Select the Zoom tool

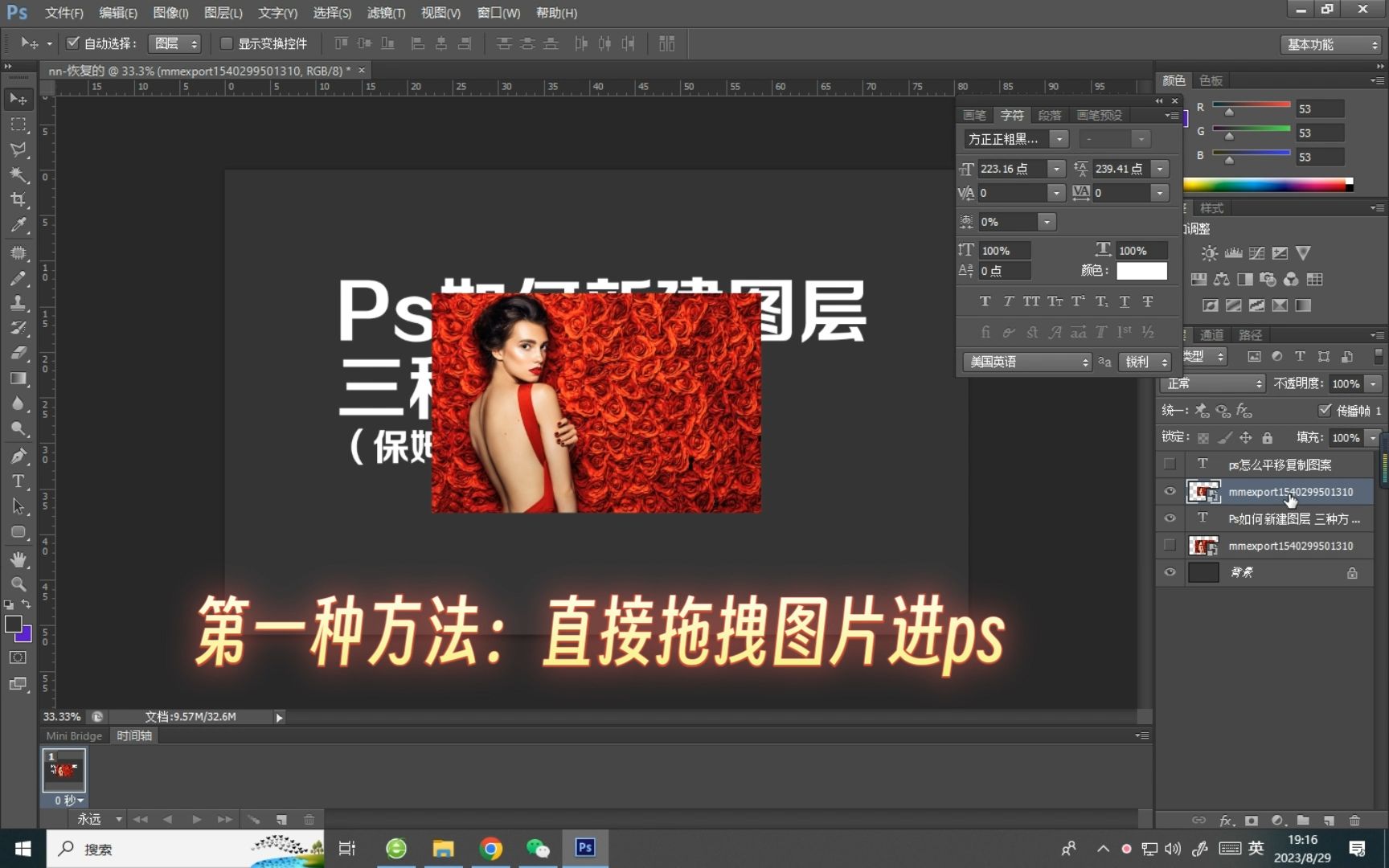coord(18,584)
